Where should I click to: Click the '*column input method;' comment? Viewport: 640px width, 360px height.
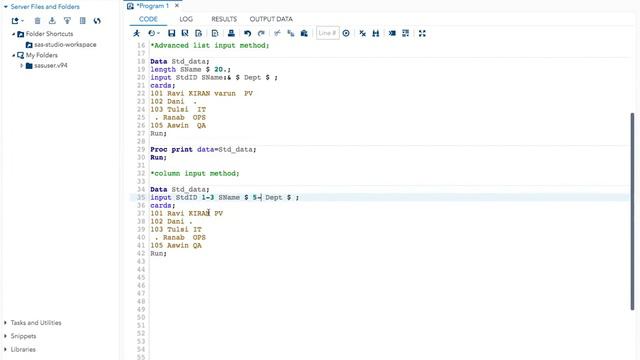[x=195, y=173]
